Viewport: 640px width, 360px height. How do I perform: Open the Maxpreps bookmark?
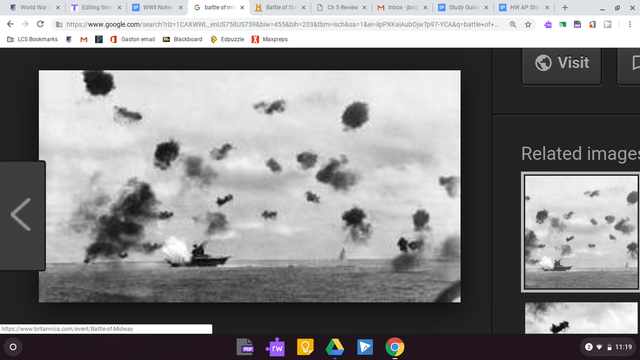click(269, 40)
